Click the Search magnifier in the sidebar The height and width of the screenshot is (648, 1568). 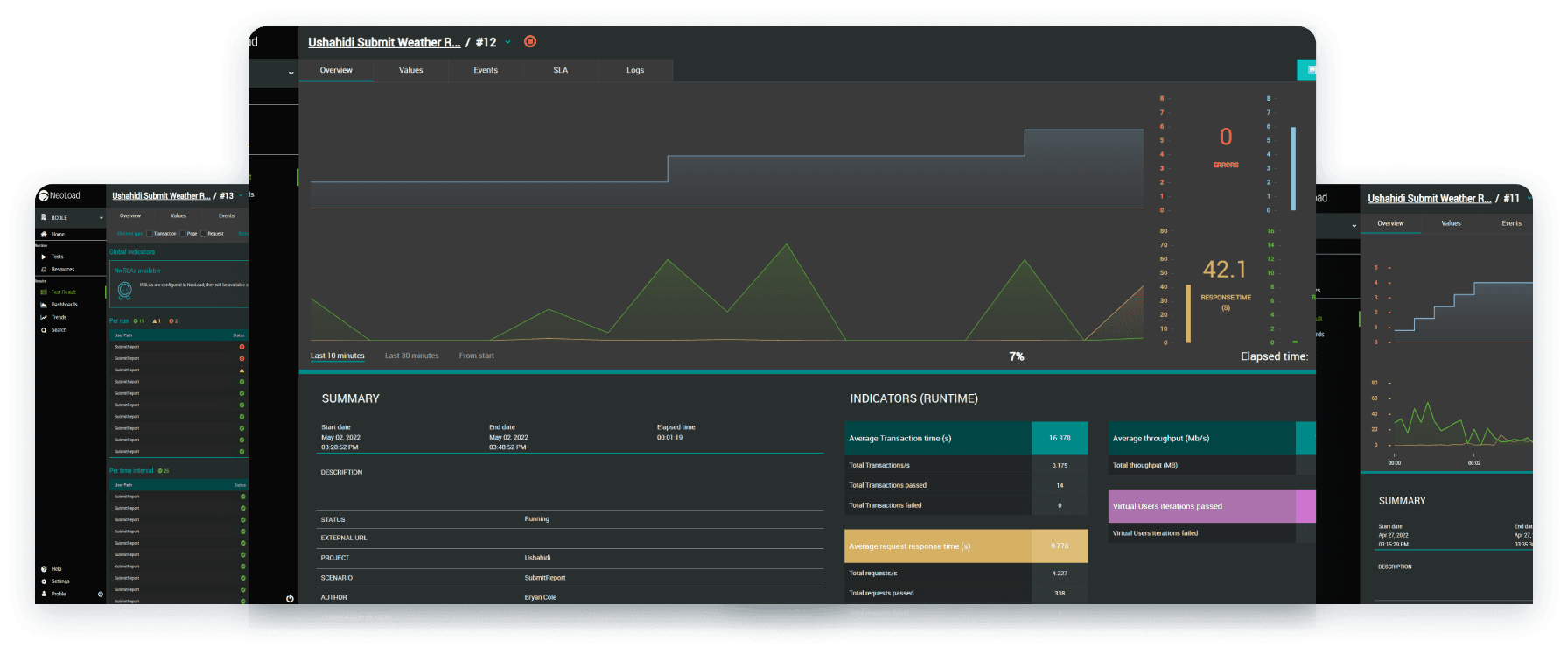coord(44,330)
